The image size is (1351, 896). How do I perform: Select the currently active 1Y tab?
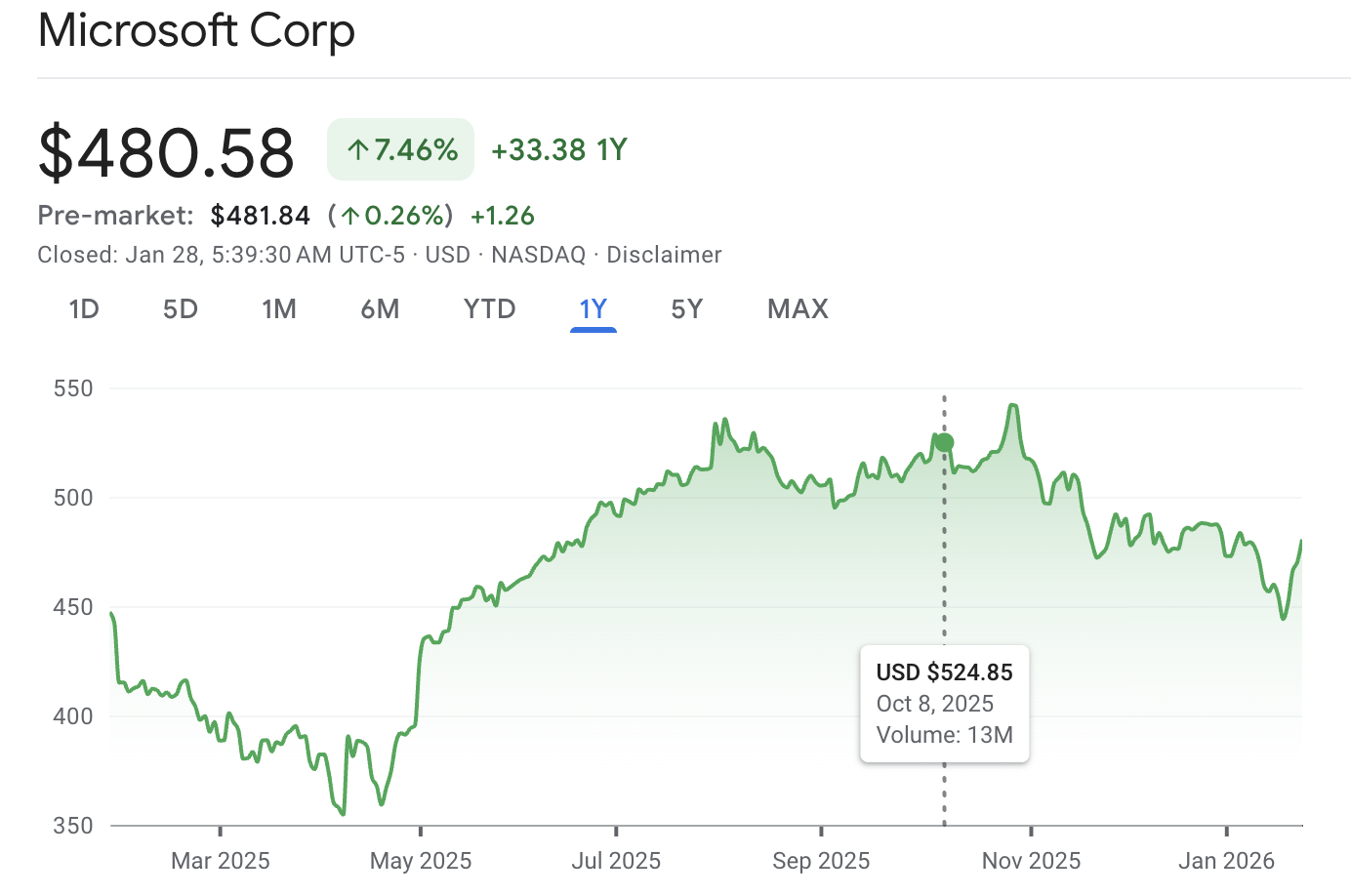pos(594,308)
